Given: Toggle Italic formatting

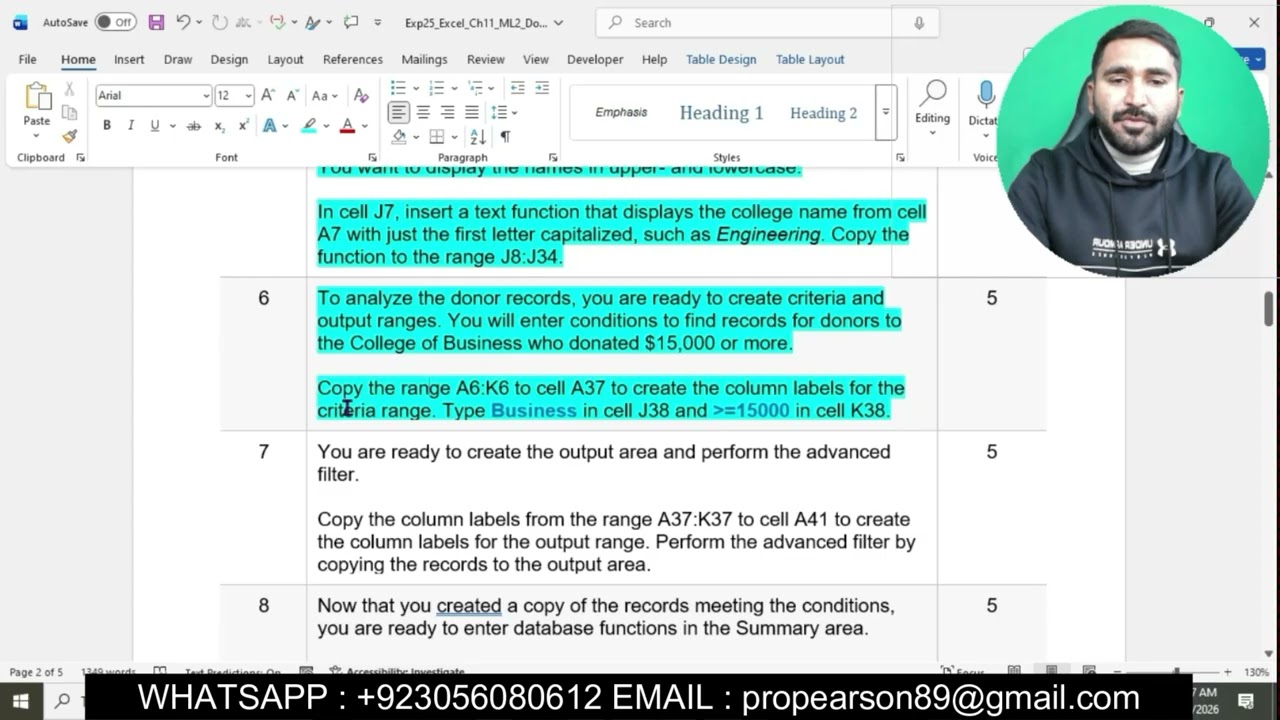Looking at the screenshot, I should pyautogui.click(x=131, y=126).
